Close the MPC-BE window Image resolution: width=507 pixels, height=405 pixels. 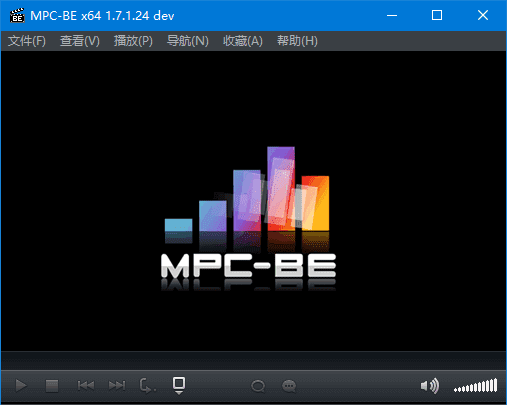(x=483, y=15)
